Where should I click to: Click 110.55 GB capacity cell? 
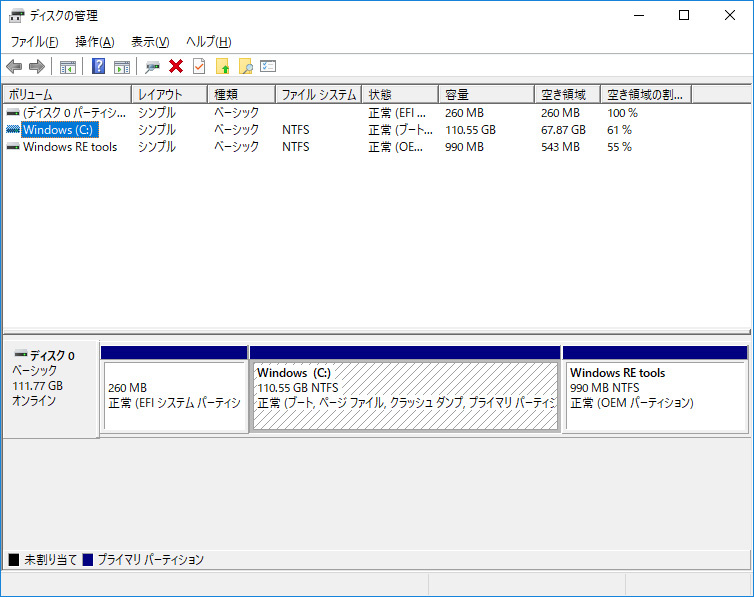(x=470, y=130)
